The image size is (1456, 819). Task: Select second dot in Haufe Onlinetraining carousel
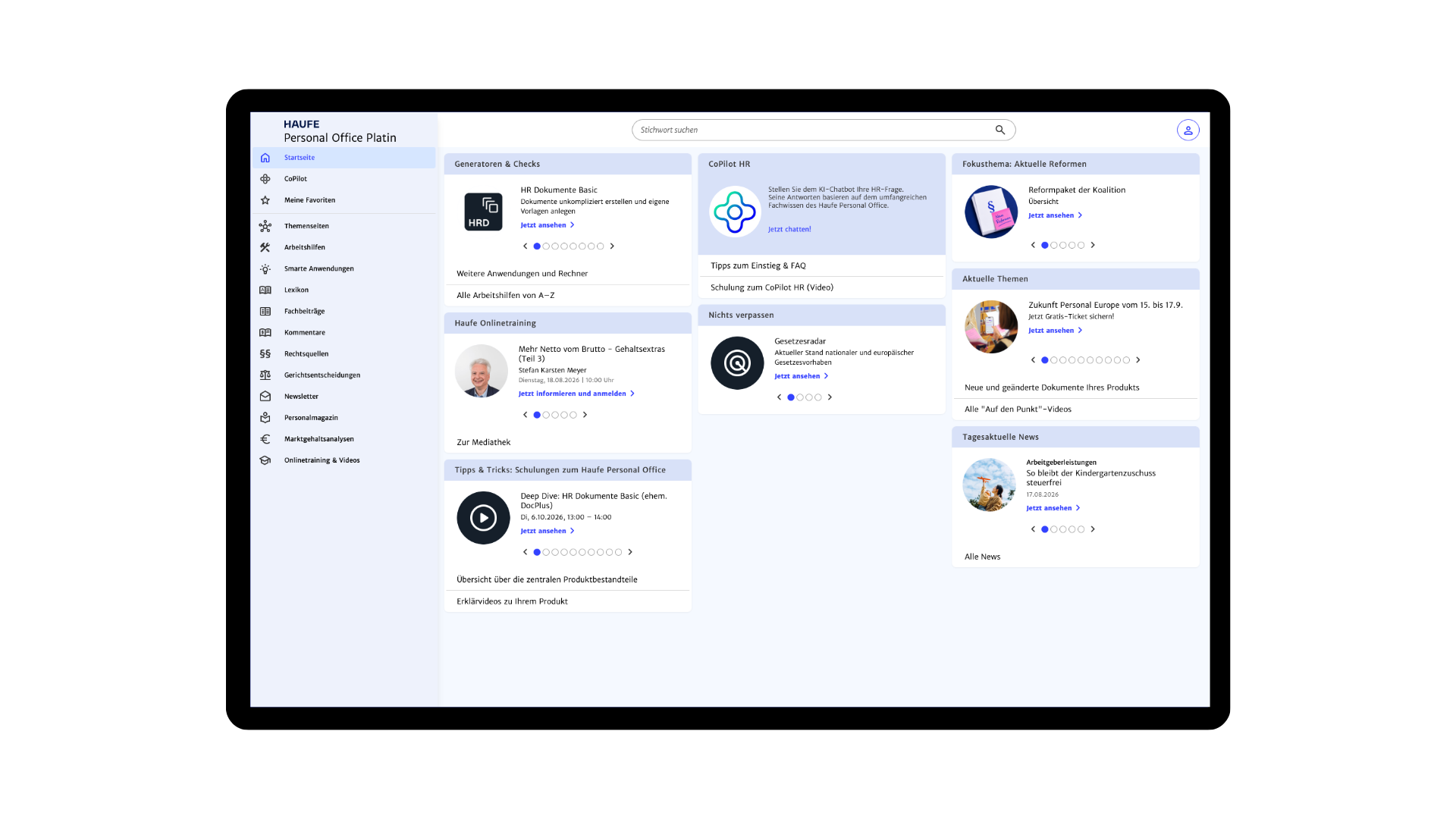click(x=546, y=415)
